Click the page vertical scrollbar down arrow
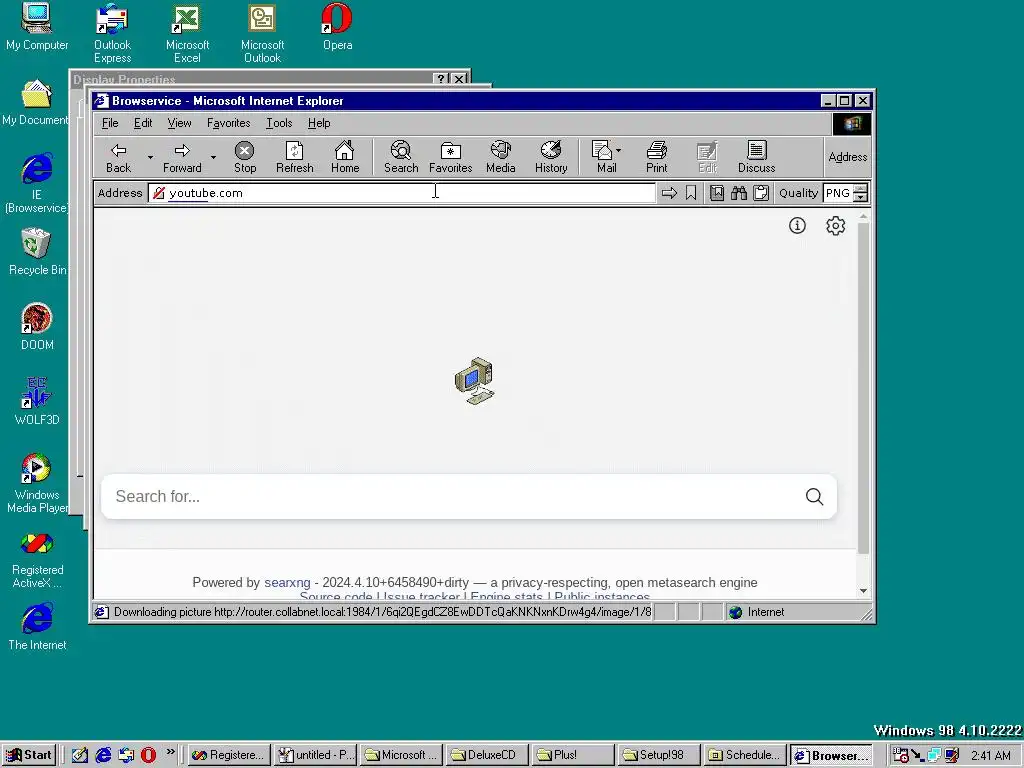Viewport: 1024px width, 768px height. coord(863,590)
